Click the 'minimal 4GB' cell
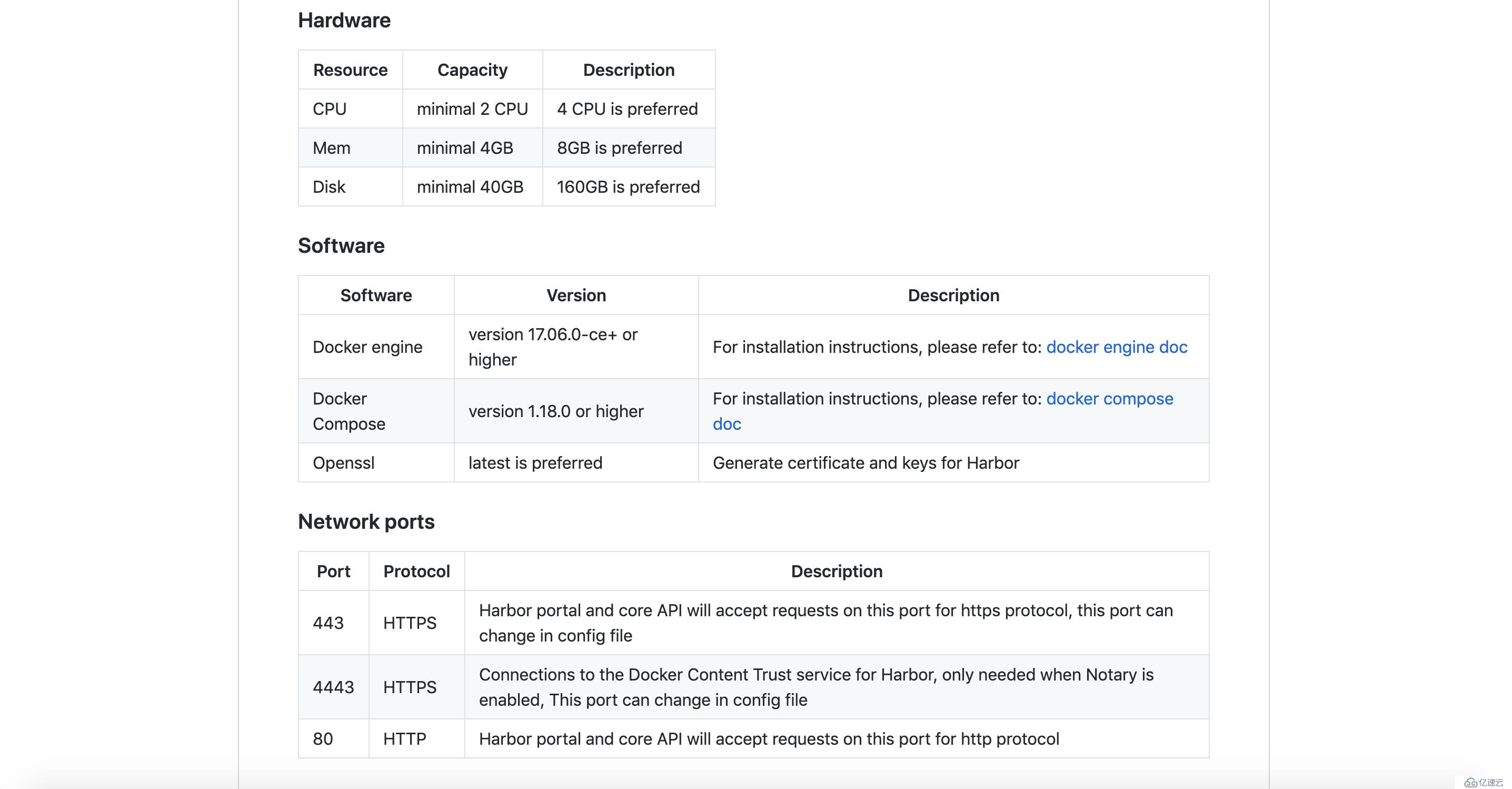 473,148
